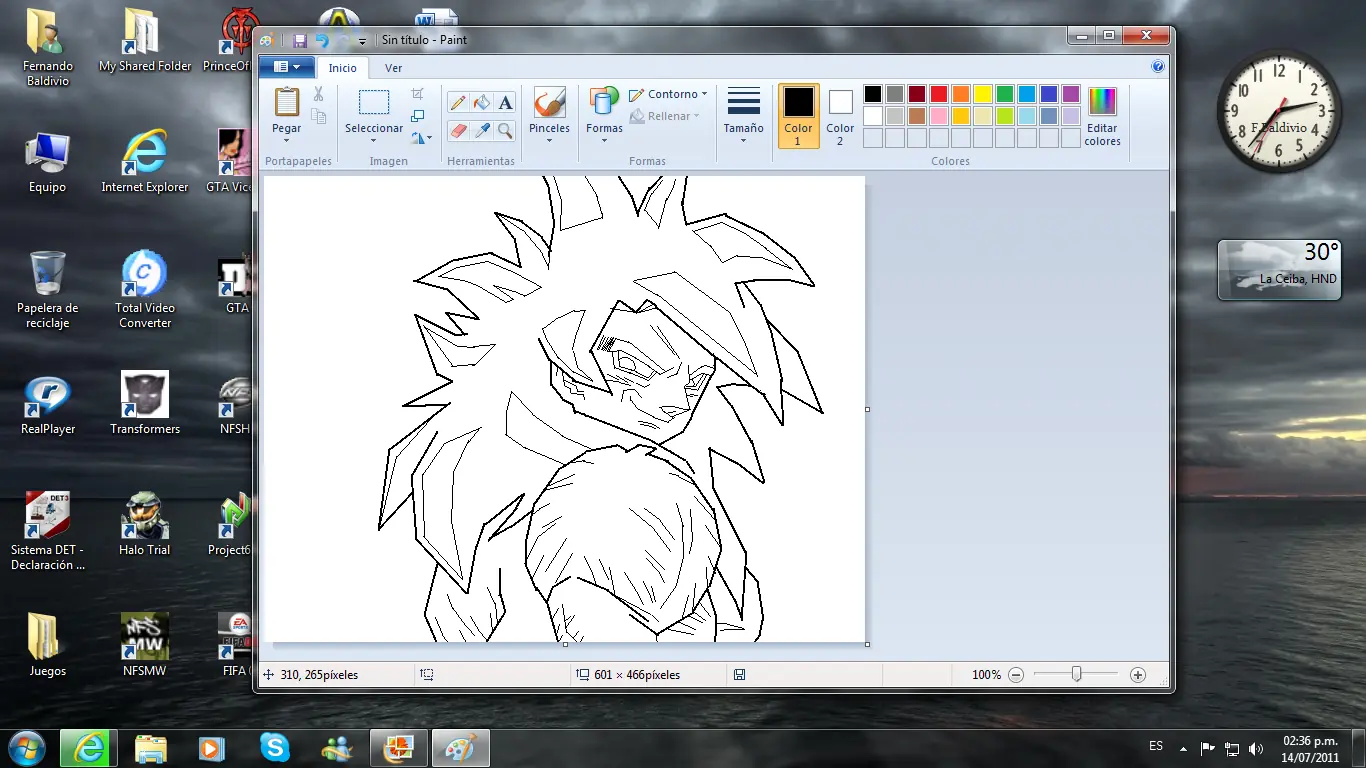Open the Paint application menu button
This screenshot has height=768, width=1366.
(x=287, y=67)
